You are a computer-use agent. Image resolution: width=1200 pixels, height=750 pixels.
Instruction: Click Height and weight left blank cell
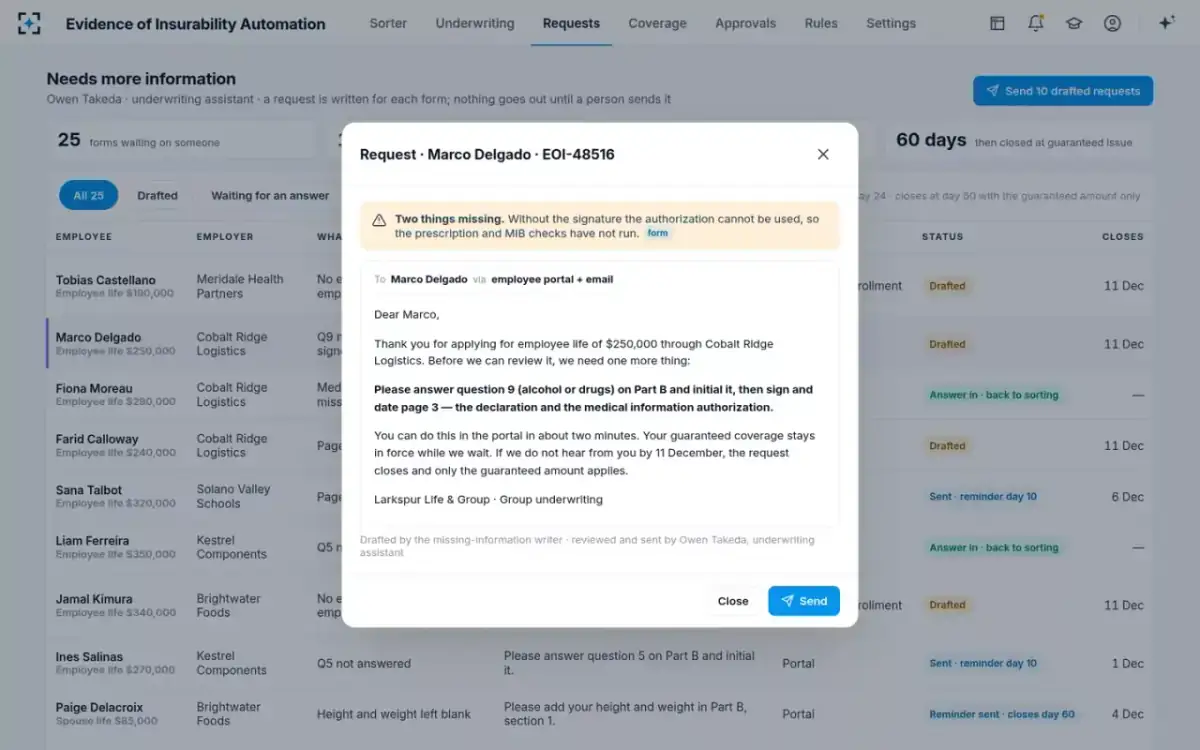pyautogui.click(x=394, y=714)
